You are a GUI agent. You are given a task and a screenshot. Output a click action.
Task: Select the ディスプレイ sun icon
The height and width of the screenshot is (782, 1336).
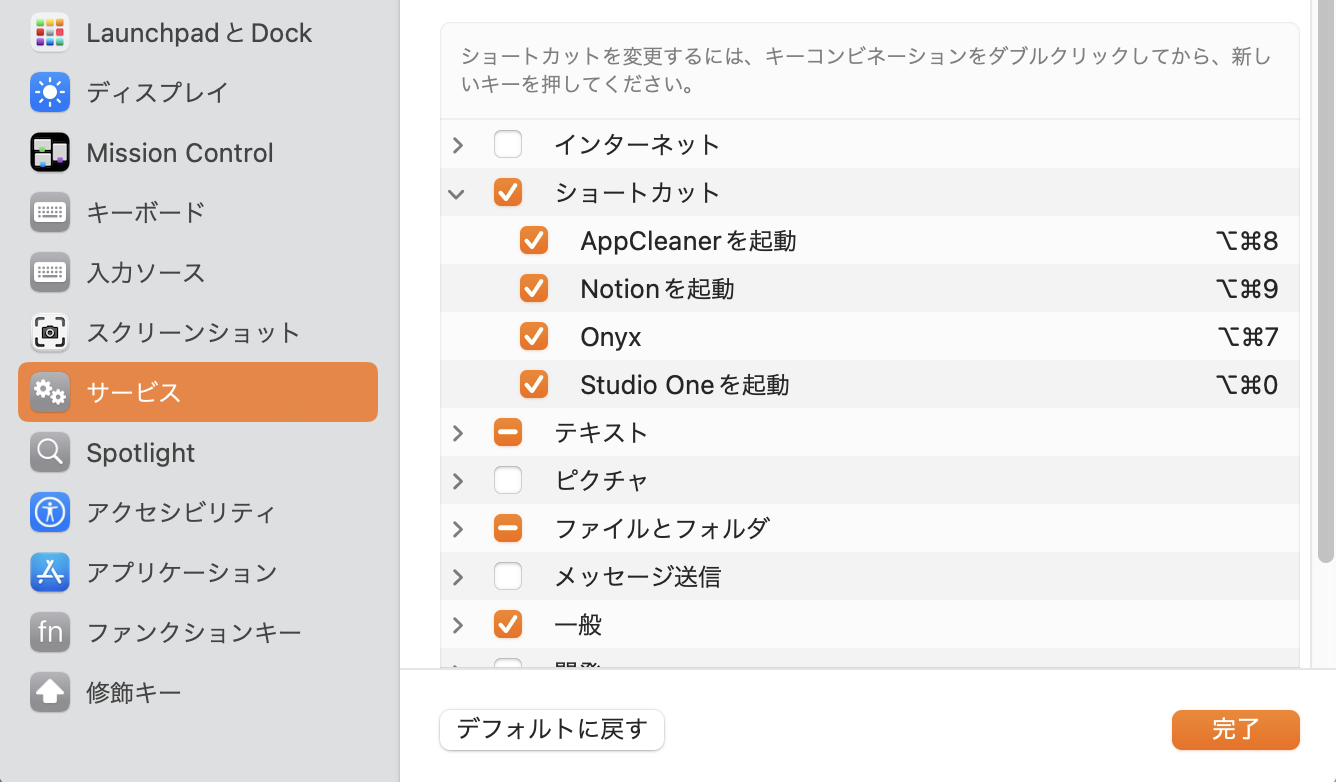49,92
